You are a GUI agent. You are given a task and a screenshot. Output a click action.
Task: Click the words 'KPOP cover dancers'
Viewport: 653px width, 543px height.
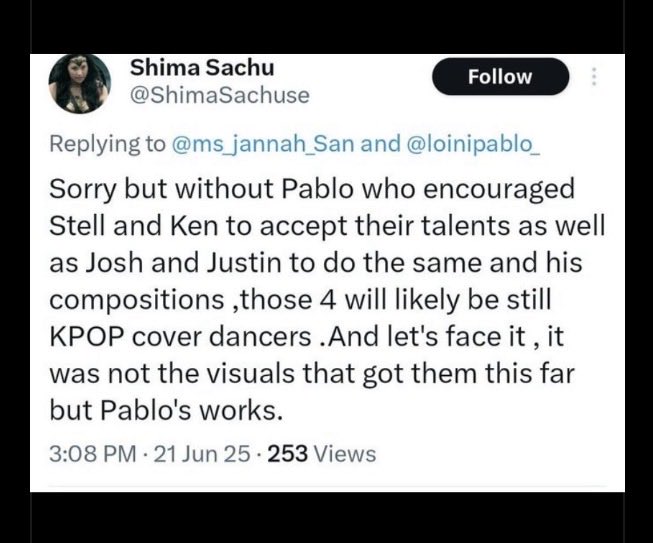tap(180, 337)
